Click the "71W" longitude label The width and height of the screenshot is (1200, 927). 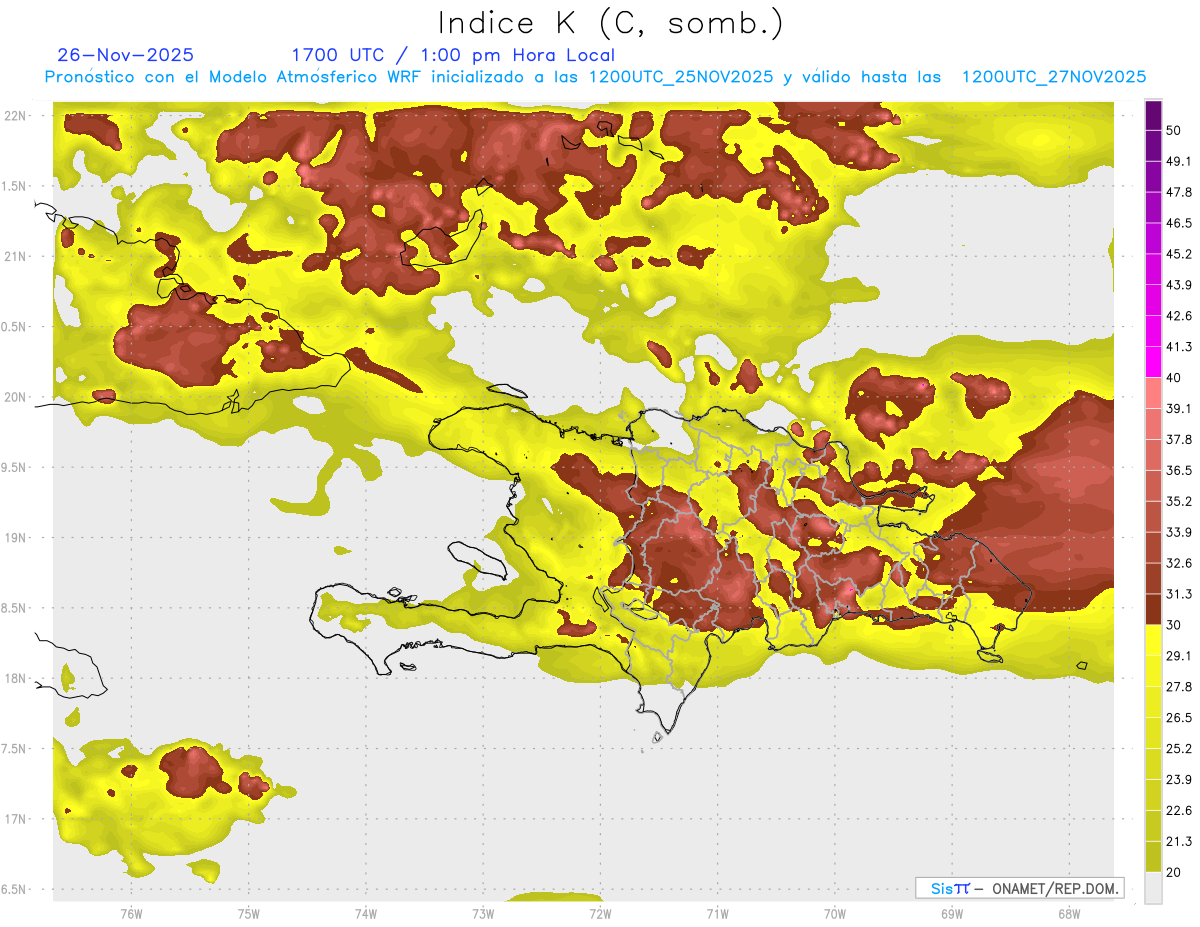717,914
